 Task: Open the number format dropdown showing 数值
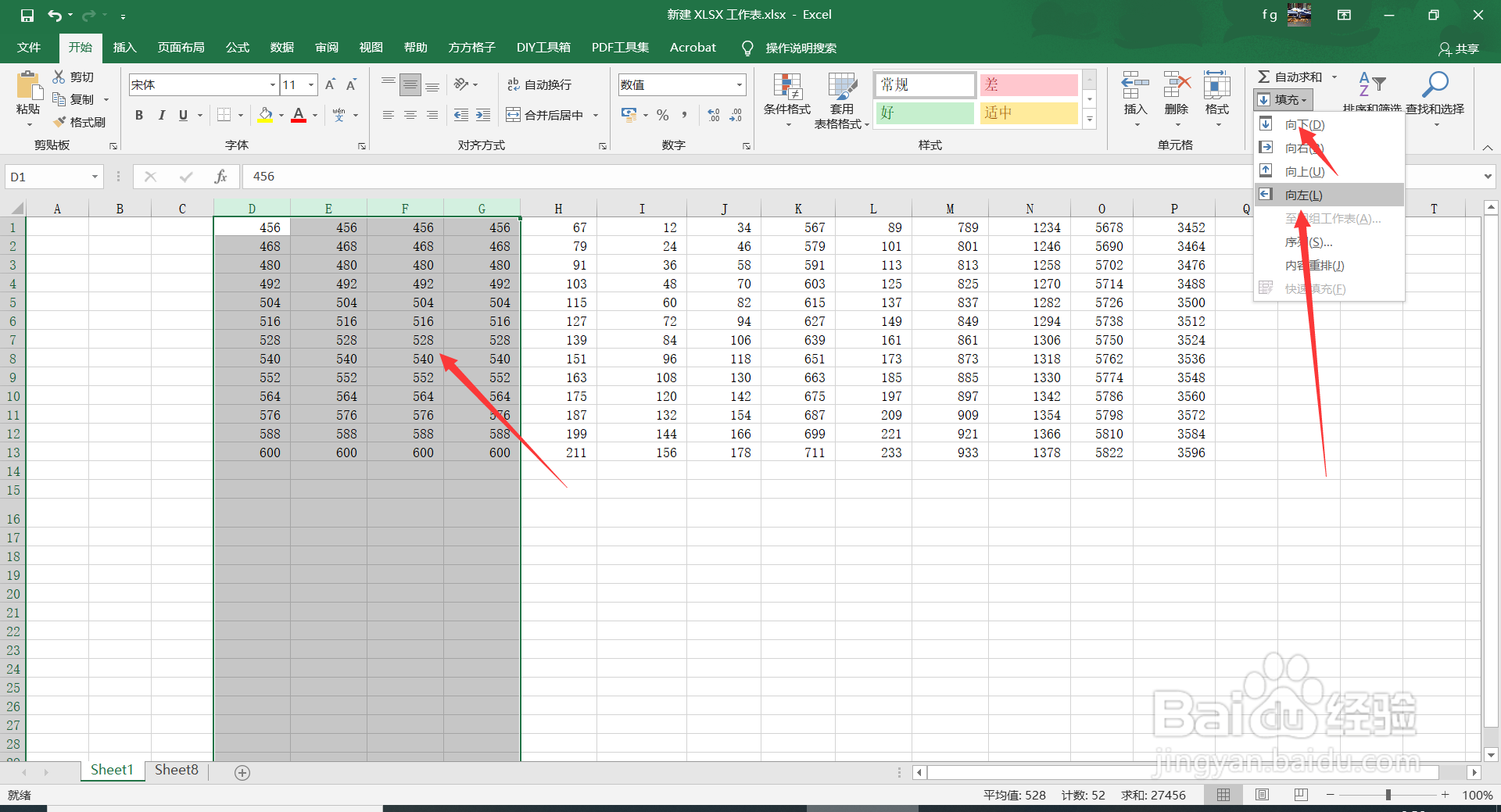point(737,84)
